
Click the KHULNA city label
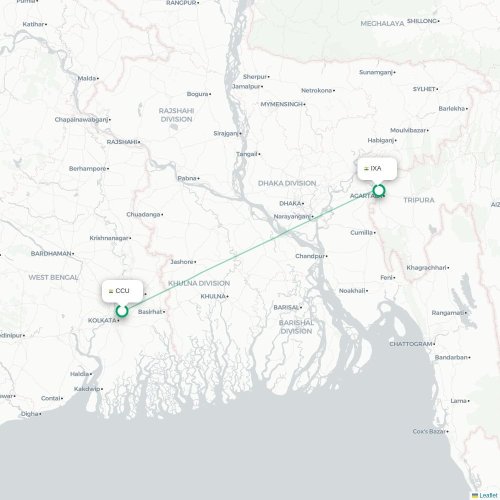point(213,296)
